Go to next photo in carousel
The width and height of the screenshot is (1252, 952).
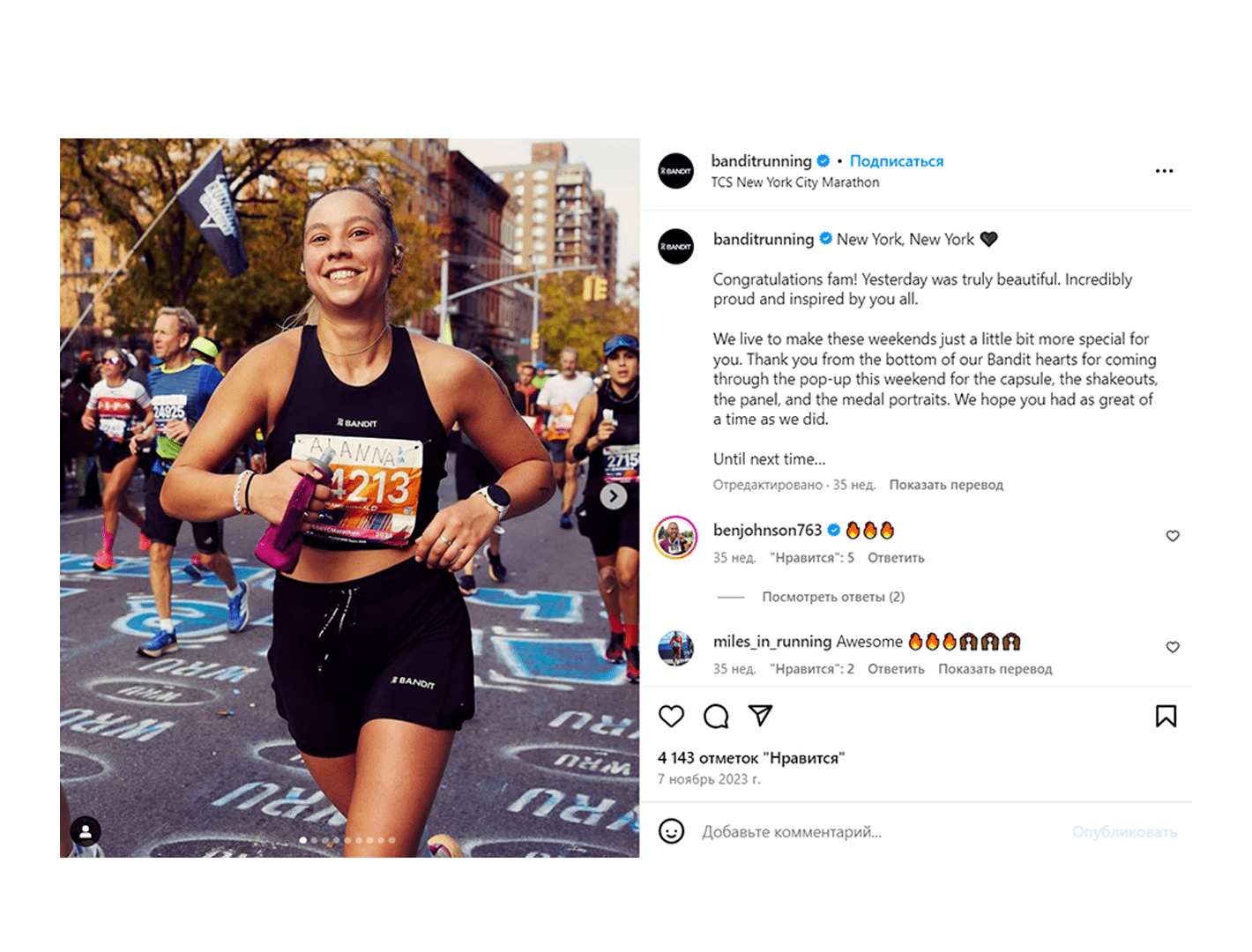(614, 496)
